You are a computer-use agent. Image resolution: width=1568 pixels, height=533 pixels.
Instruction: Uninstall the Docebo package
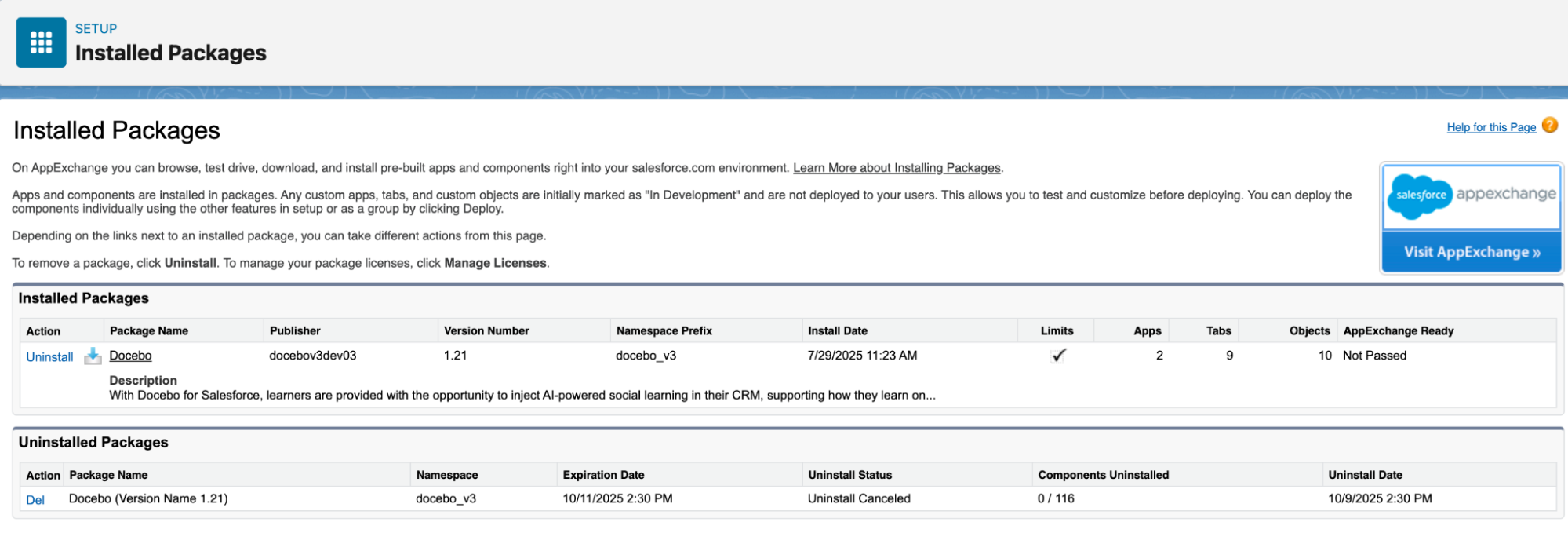coord(49,357)
